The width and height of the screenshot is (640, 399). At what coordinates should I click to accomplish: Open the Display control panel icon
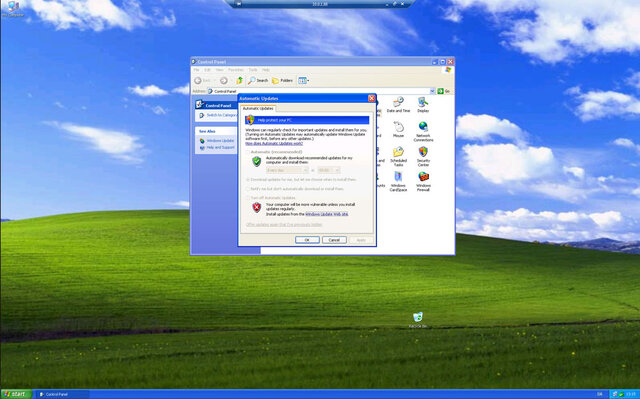(423, 105)
